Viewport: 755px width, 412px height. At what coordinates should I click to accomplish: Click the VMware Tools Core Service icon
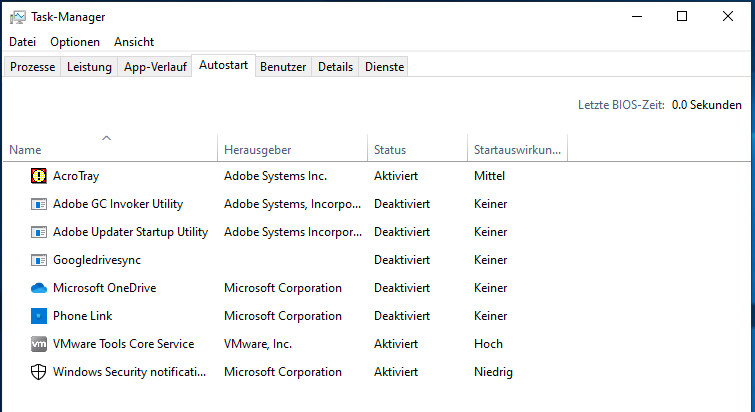tap(39, 344)
